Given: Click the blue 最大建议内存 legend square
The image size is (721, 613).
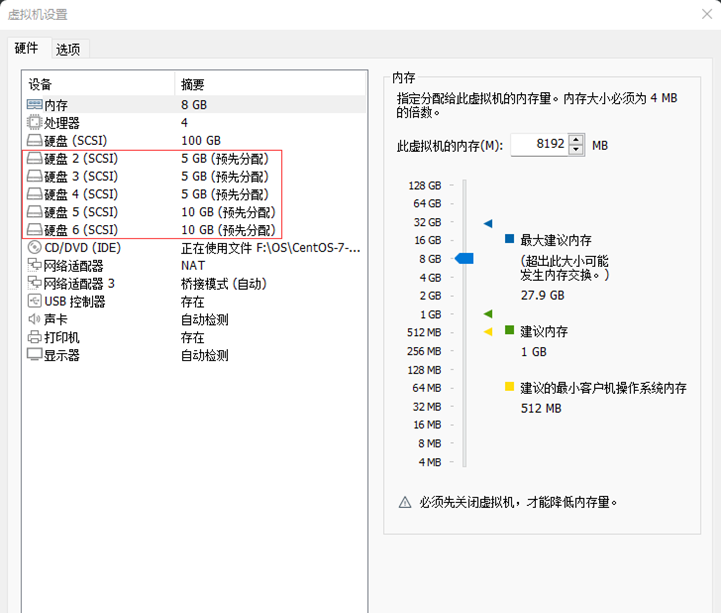Looking at the screenshot, I should tap(509, 238).
